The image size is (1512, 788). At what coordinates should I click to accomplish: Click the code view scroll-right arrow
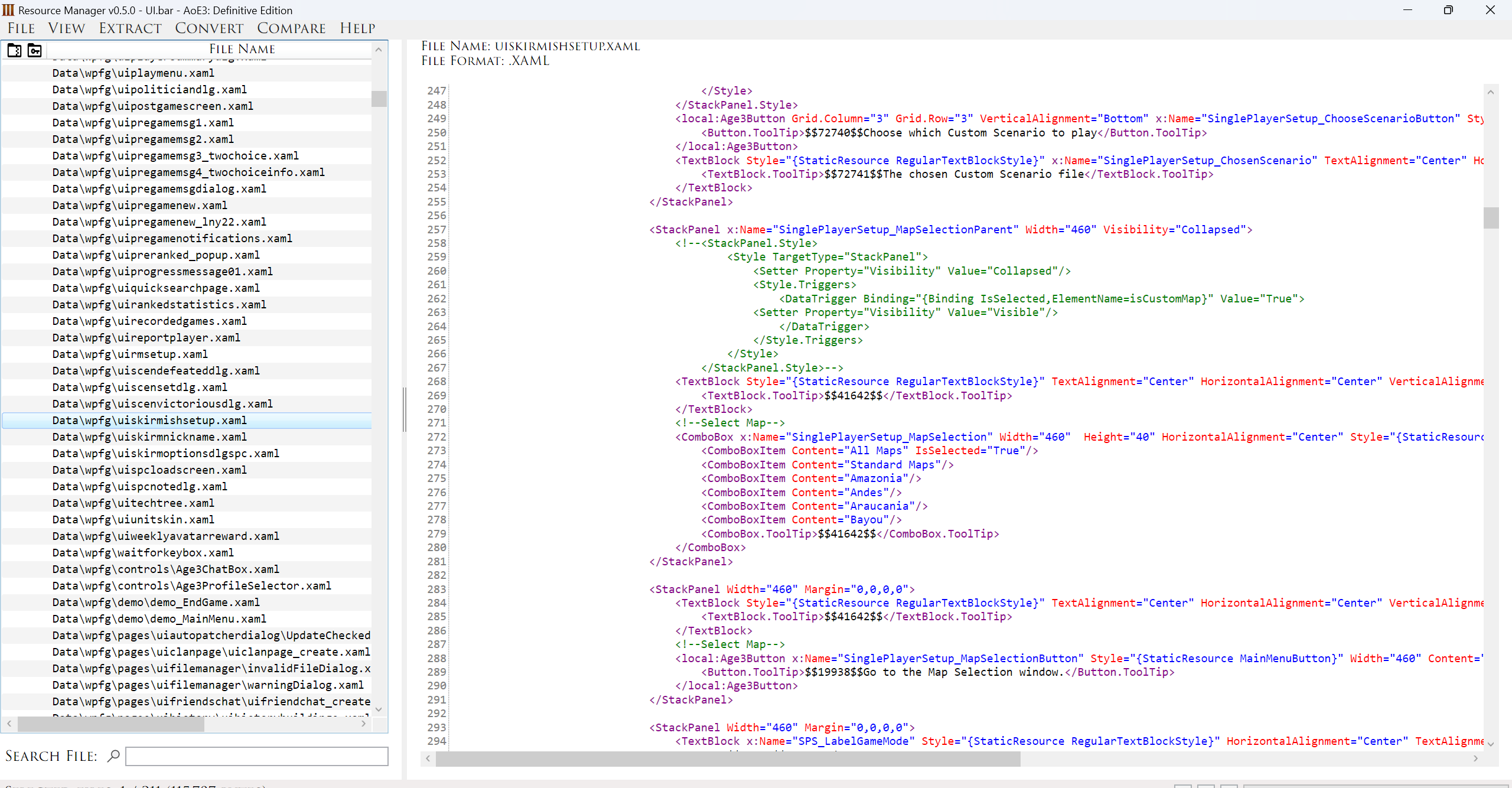1475,758
